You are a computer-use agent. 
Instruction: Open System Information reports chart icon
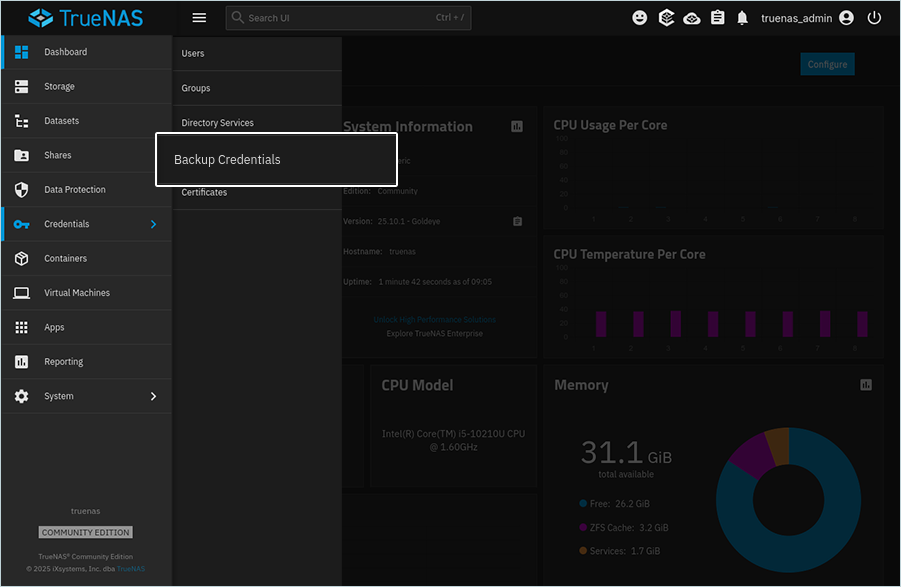click(517, 126)
